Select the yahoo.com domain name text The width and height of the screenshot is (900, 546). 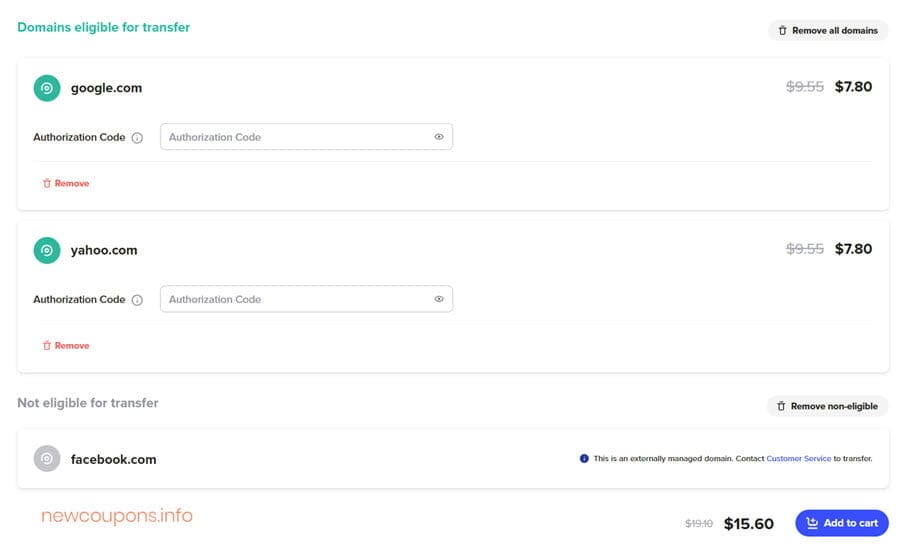point(104,250)
